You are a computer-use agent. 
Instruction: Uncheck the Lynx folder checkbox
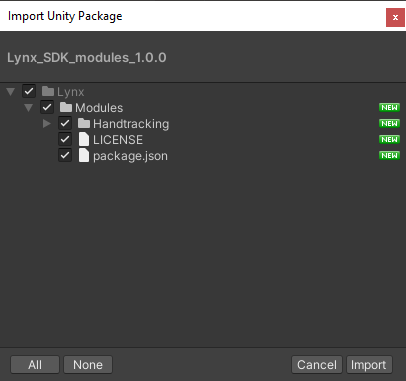[29, 91]
